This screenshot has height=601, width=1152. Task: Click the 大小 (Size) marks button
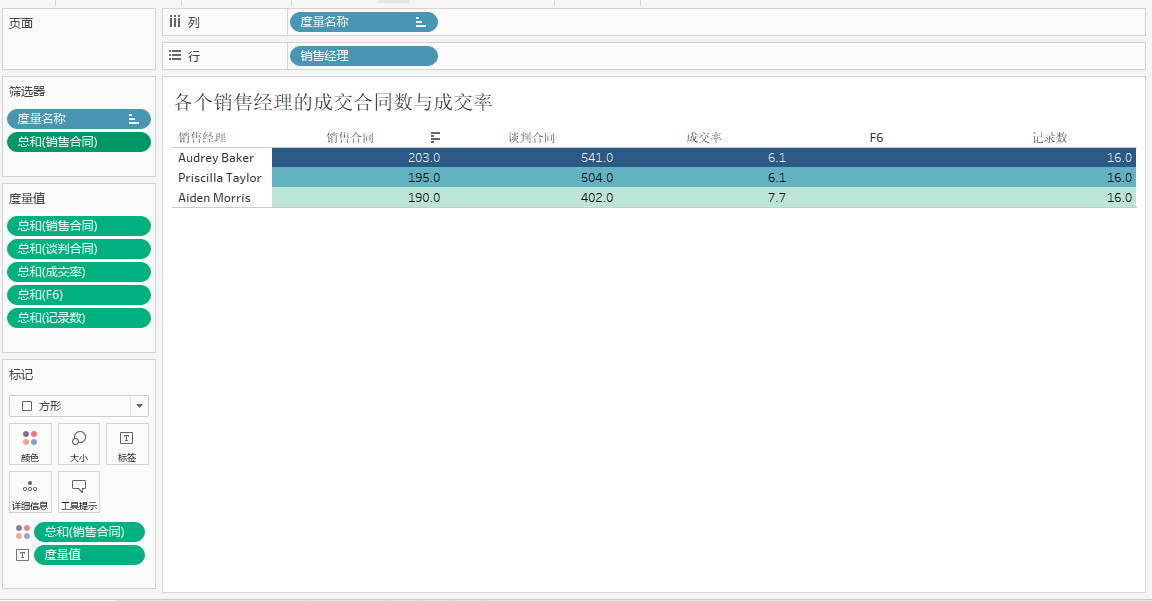click(x=79, y=443)
